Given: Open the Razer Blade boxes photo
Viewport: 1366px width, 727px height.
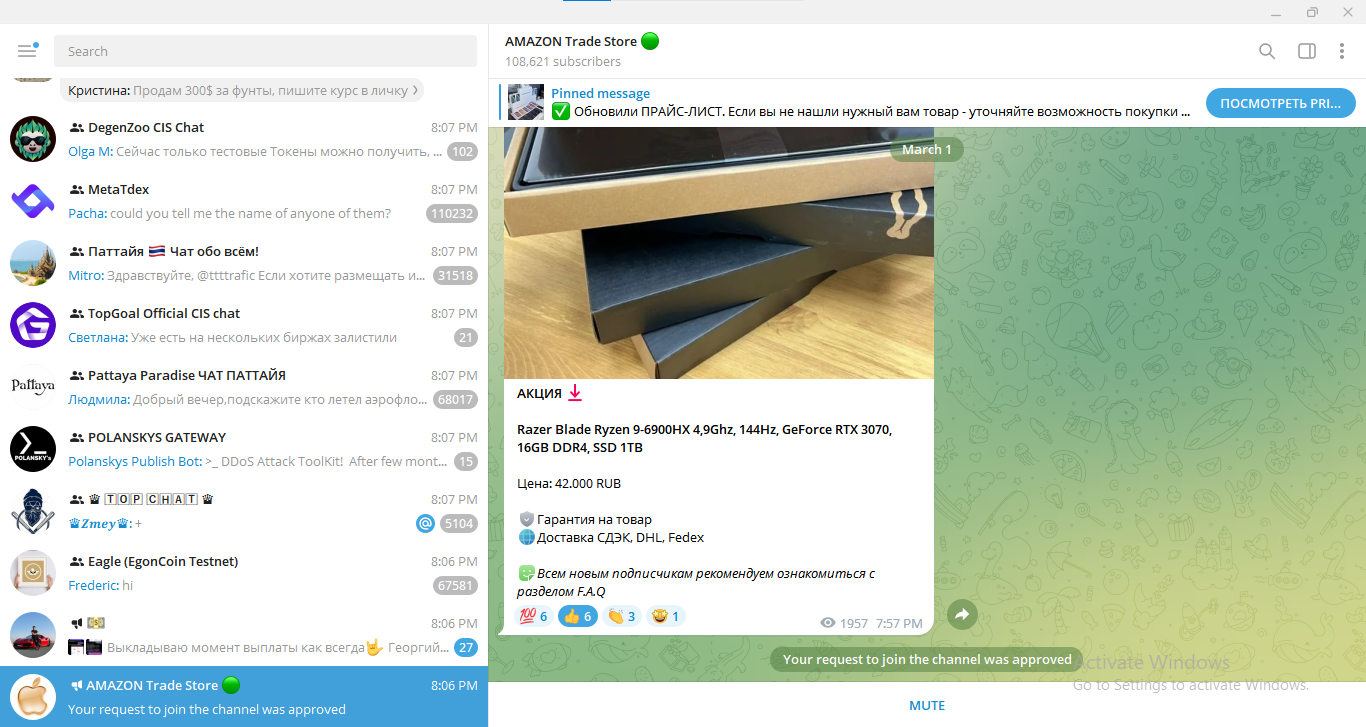Looking at the screenshot, I should [719, 253].
